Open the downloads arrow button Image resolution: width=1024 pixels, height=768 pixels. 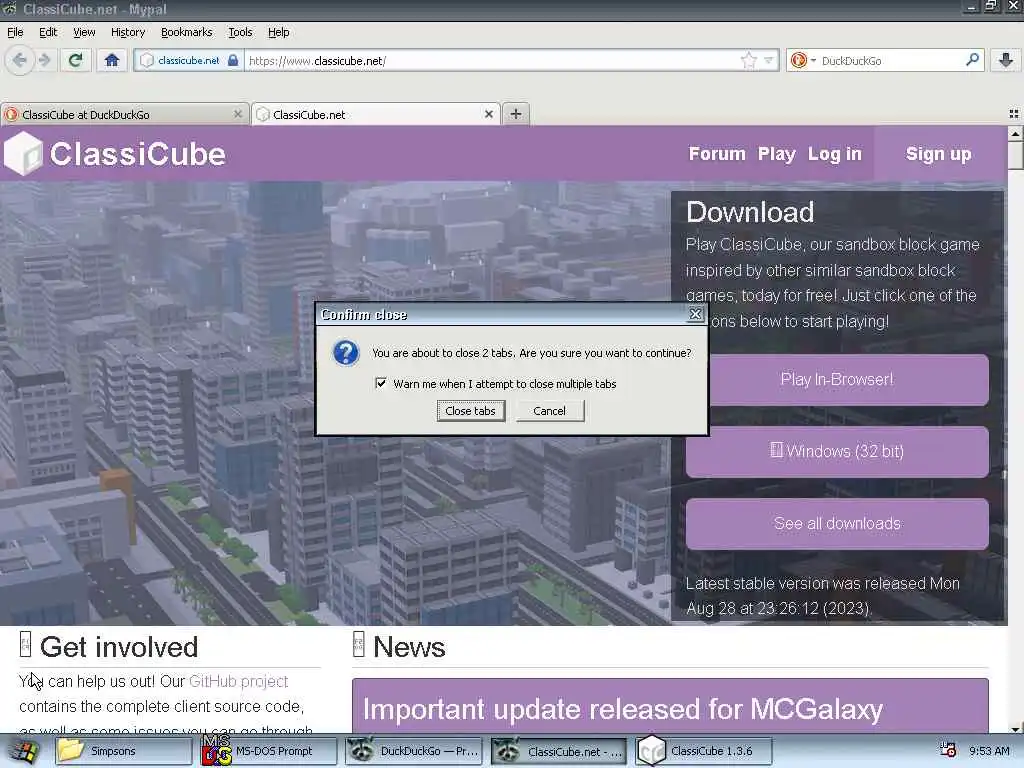pos(1006,61)
